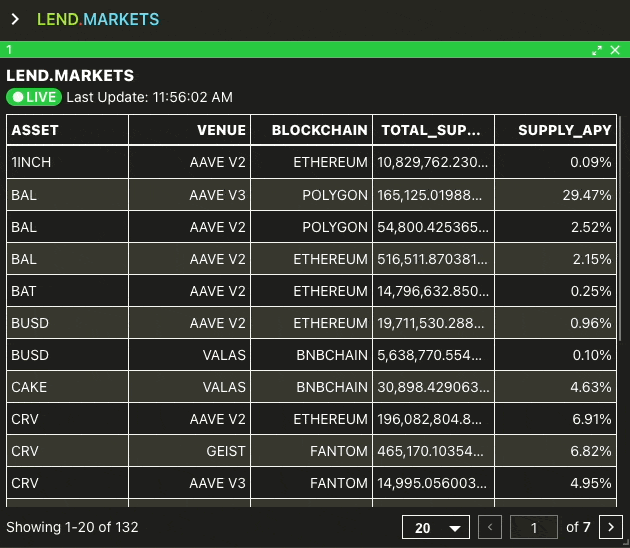The width and height of the screenshot is (630, 548).
Task: Select the 1INCH asset cell
Action: tap(68, 162)
